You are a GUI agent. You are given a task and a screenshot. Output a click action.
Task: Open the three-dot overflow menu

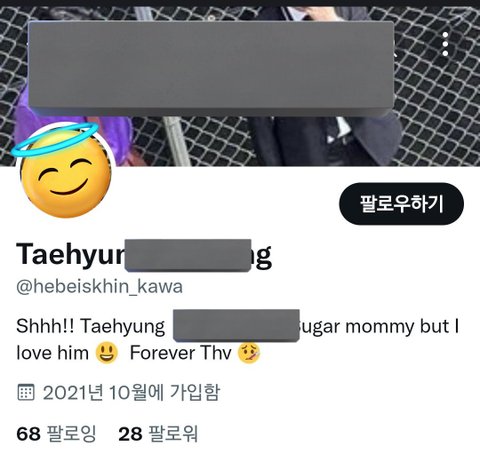(x=445, y=44)
